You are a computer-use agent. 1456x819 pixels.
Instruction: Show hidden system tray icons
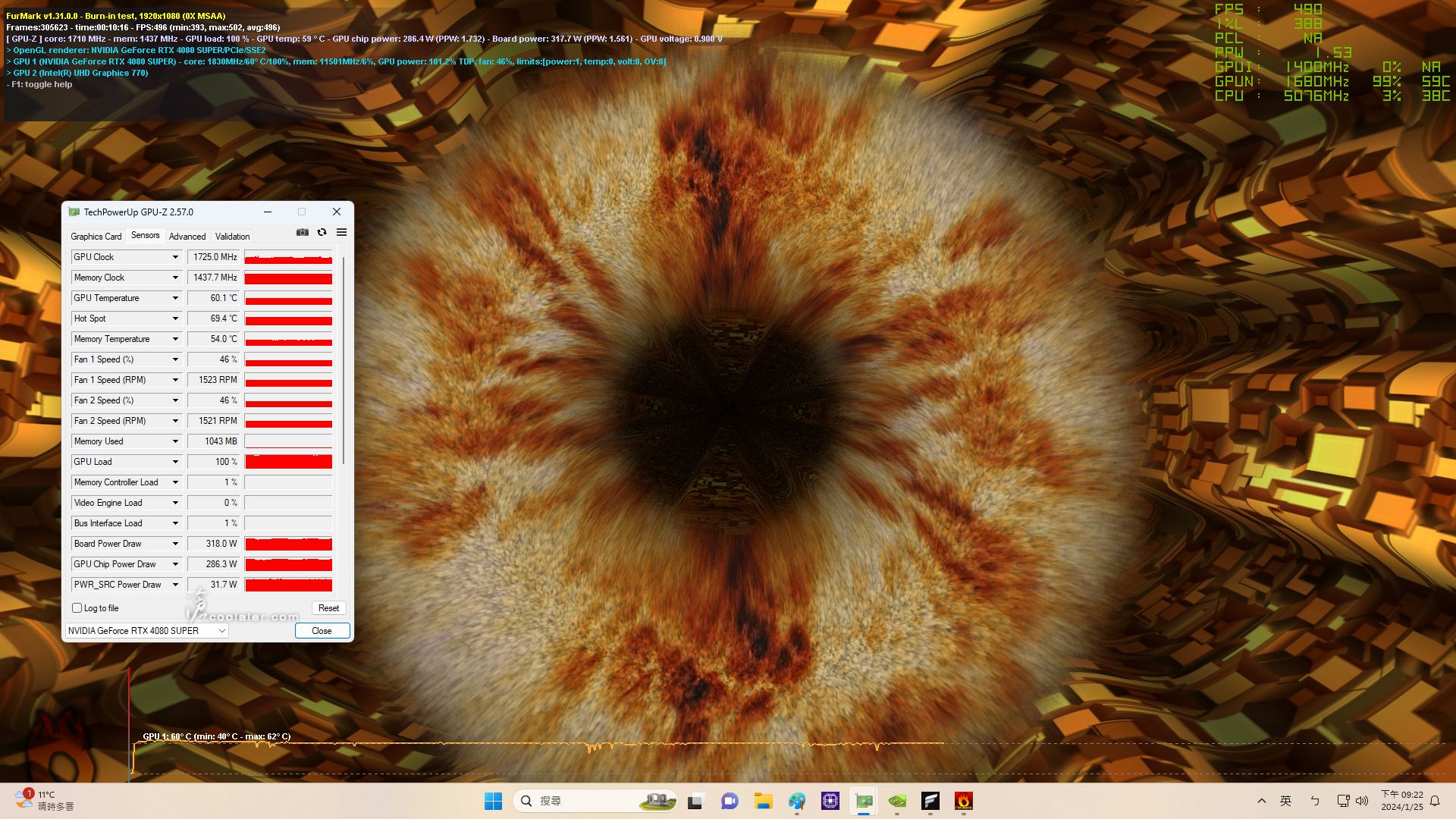coord(1262,801)
